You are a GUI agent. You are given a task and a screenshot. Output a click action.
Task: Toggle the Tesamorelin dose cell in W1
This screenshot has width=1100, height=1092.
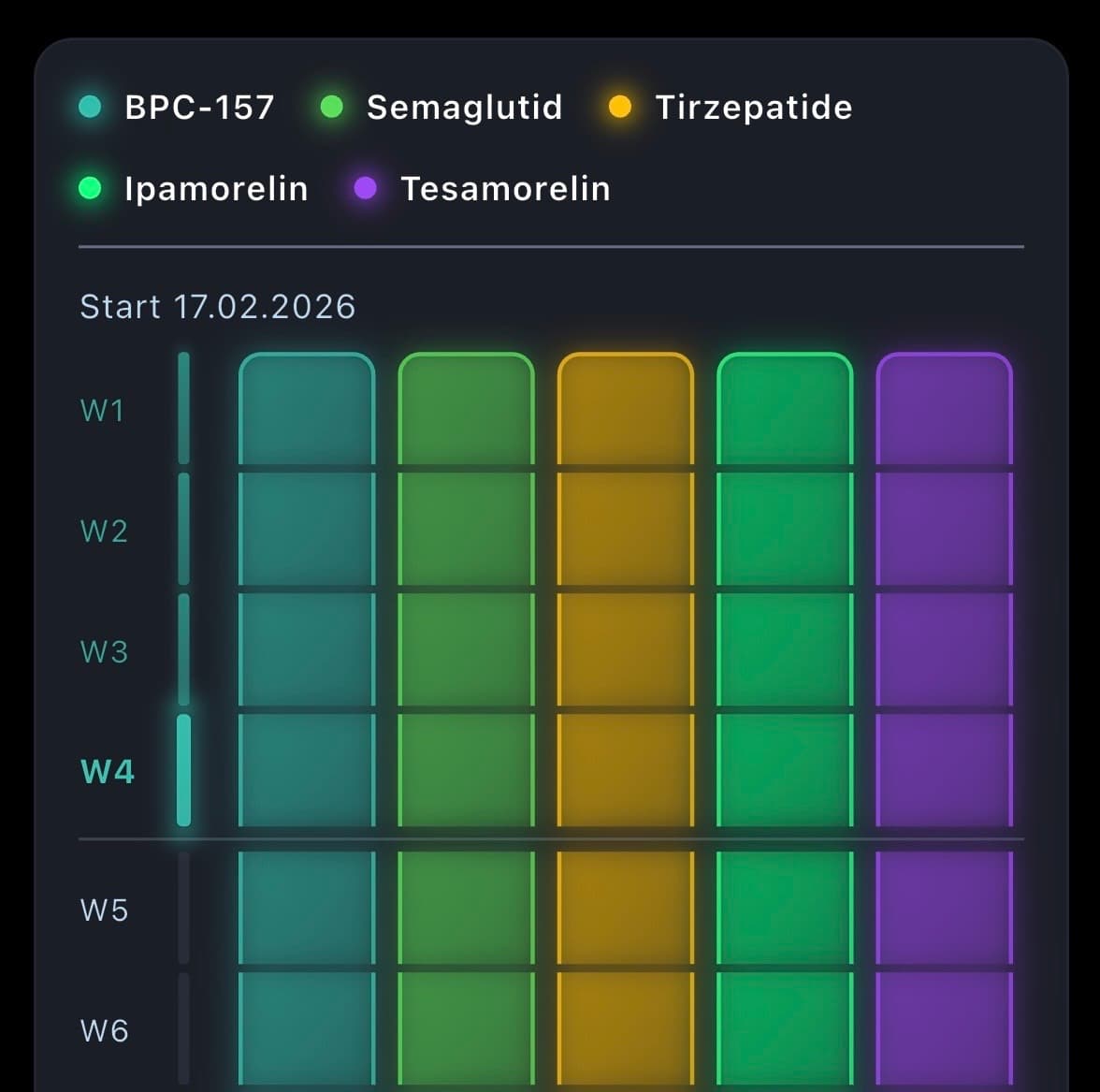pos(945,408)
